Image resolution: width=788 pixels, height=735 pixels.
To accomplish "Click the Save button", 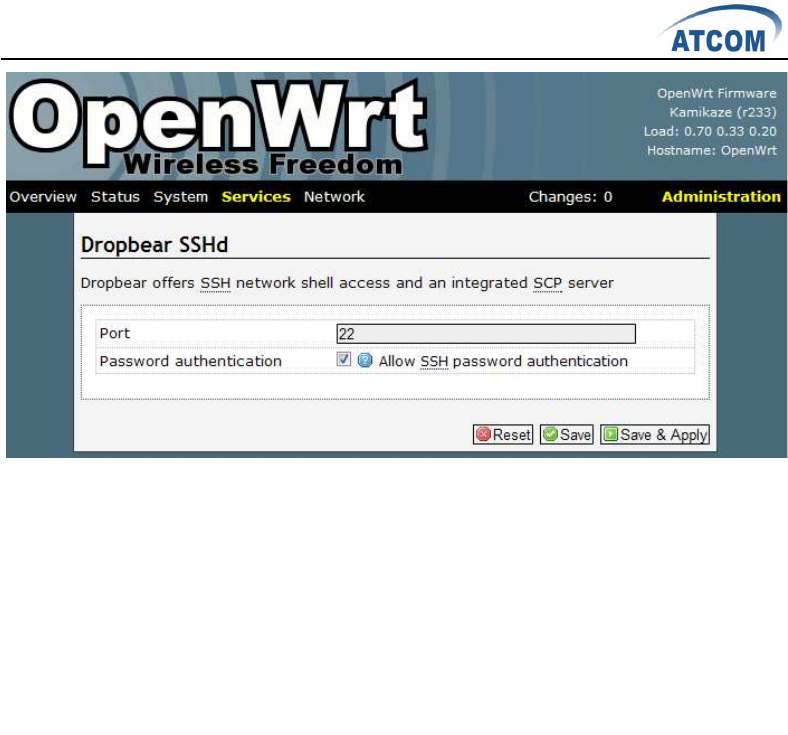I will [566, 435].
